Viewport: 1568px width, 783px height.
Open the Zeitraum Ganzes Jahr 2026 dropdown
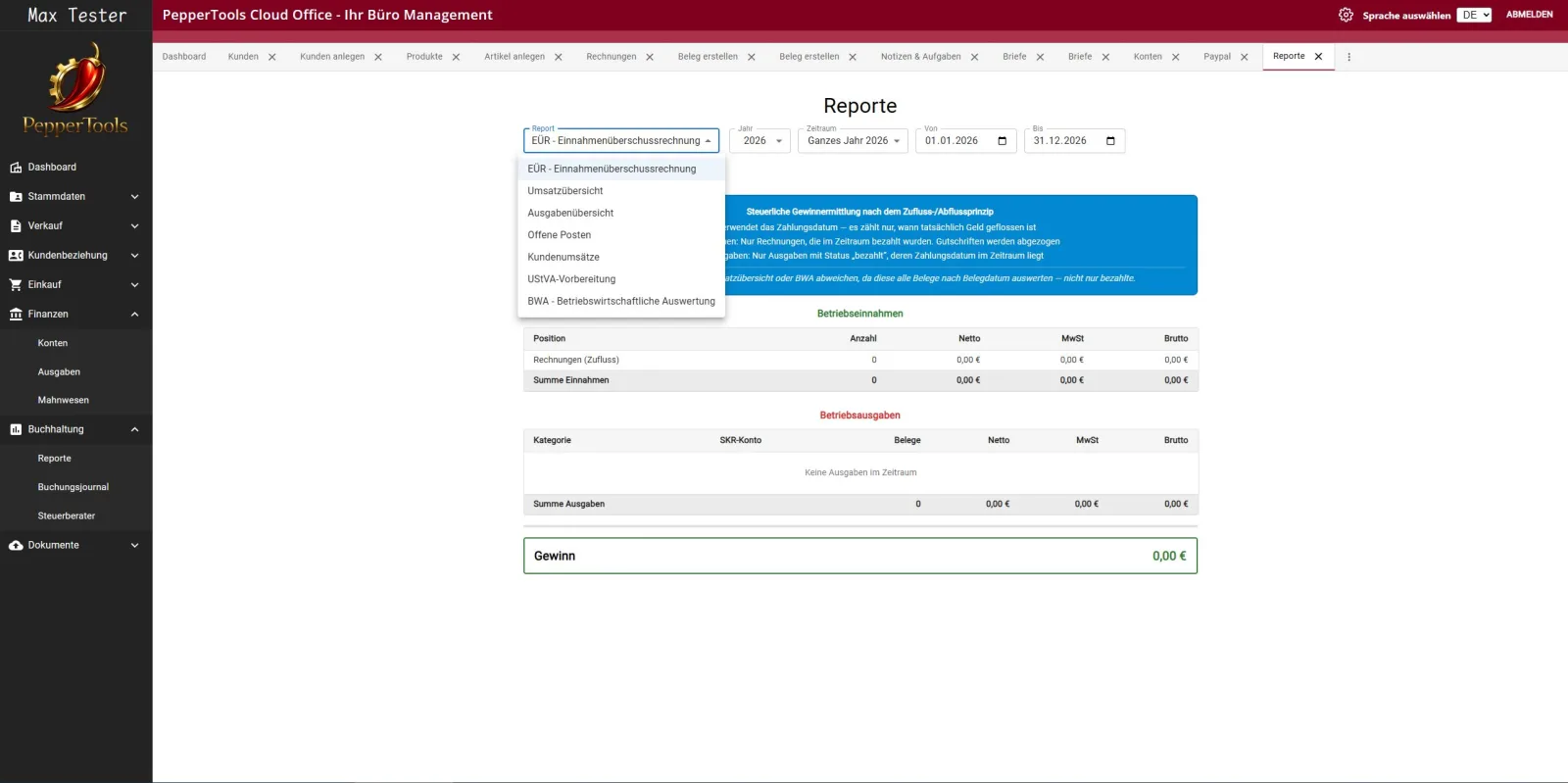click(x=853, y=141)
